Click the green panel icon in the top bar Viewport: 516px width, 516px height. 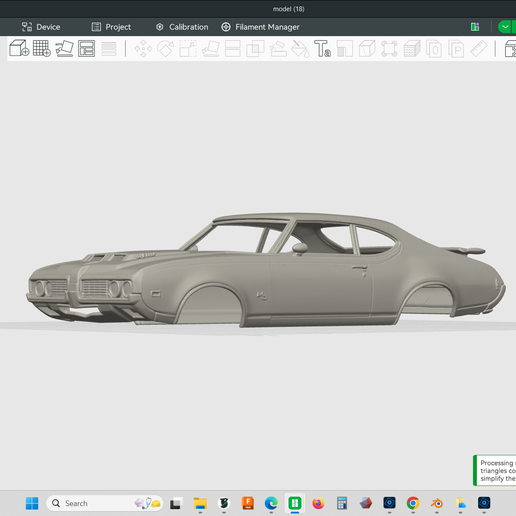(x=475, y=27)
